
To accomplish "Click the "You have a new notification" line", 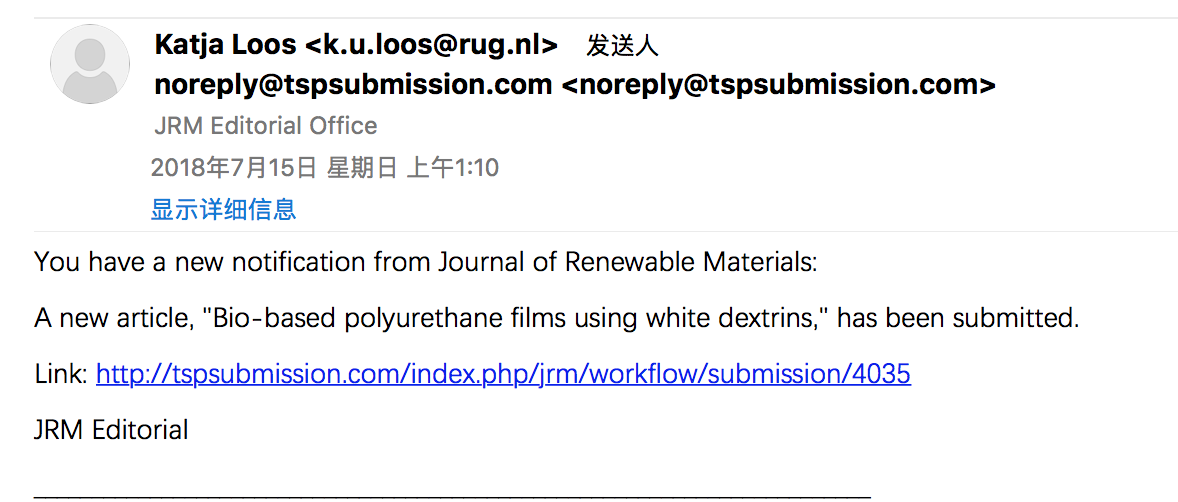I will pos(425,263).
